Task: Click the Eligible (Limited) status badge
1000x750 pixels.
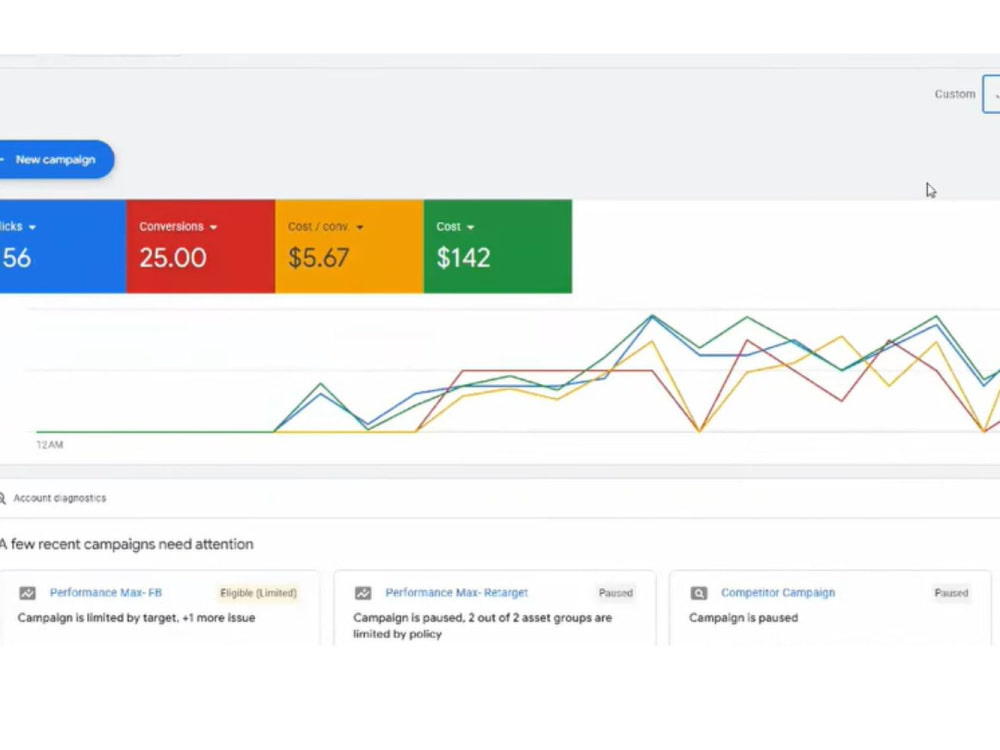Action: click(258, 593)
